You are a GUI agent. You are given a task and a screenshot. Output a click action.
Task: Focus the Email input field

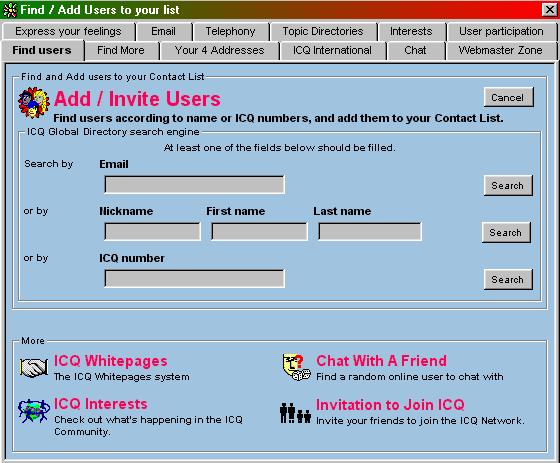click(195, 185)
